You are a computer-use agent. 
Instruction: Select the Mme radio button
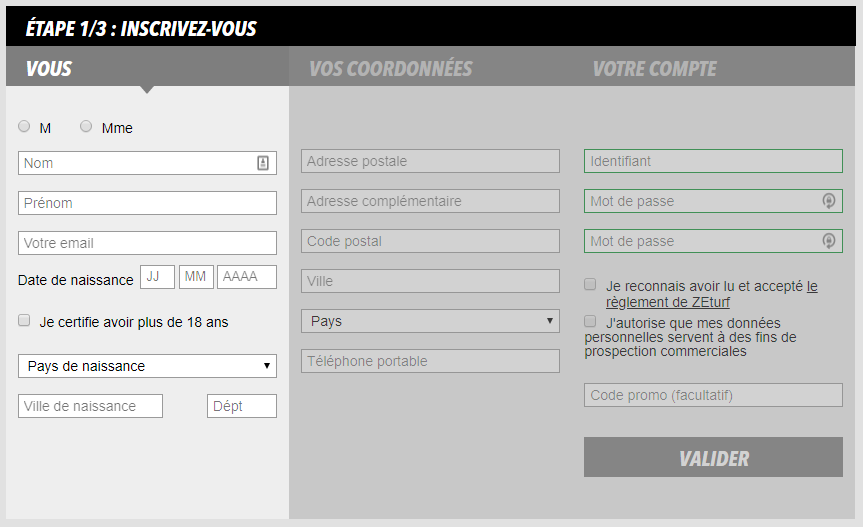coord(86,127)
